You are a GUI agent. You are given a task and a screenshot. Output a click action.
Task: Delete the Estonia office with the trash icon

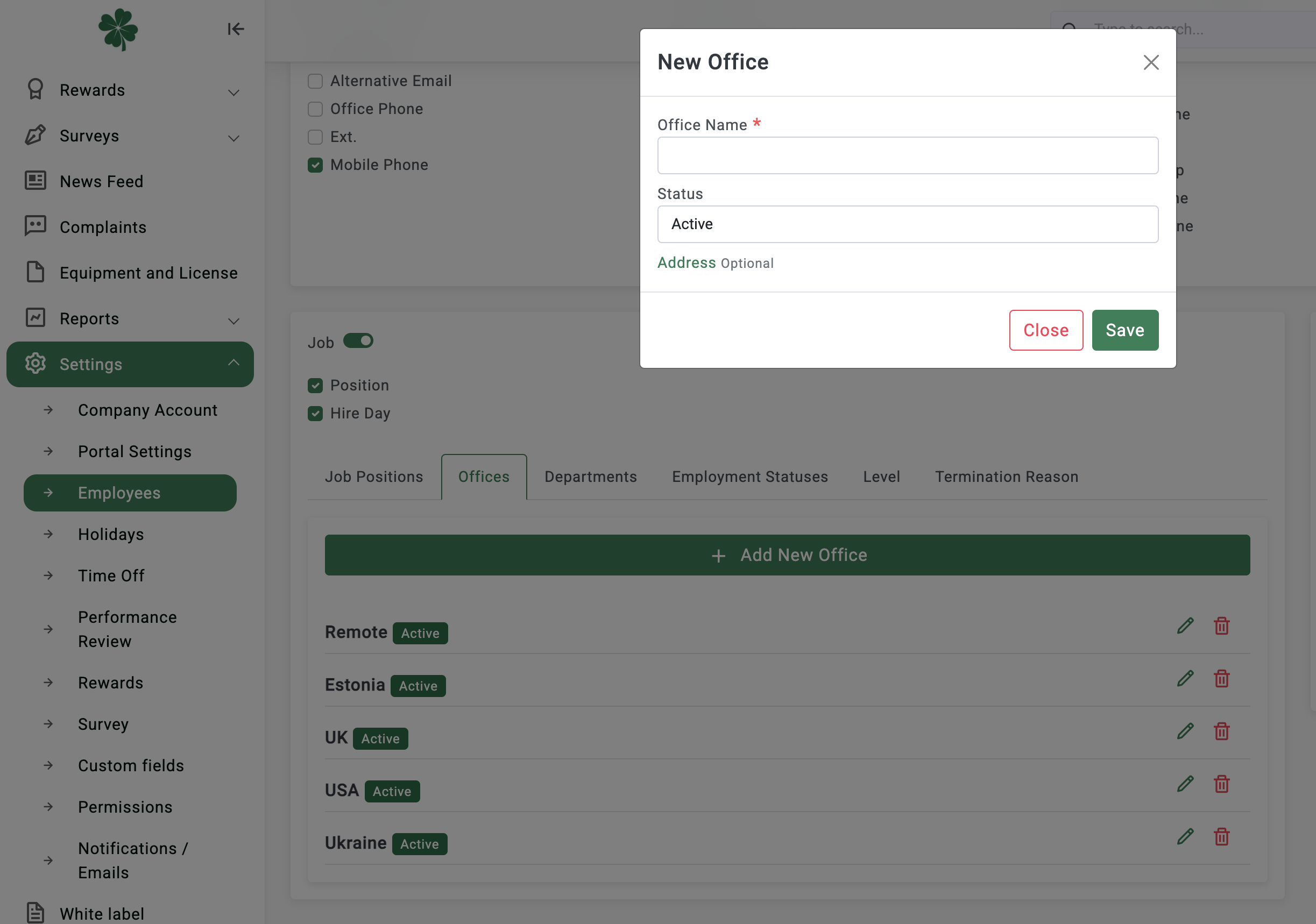[1221, 679]
